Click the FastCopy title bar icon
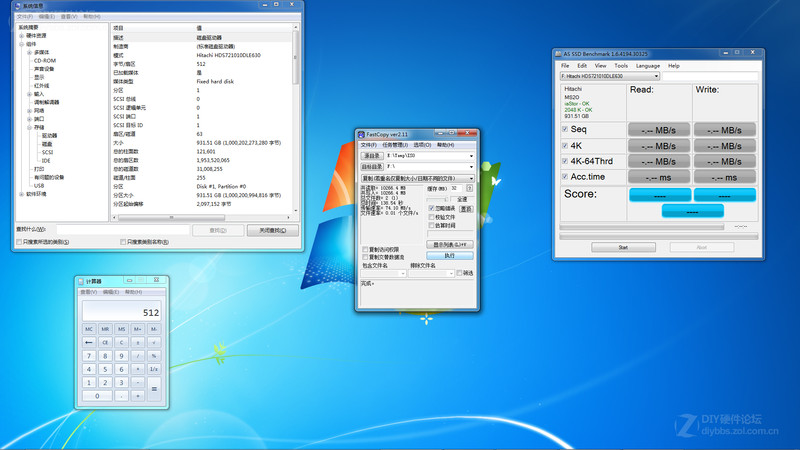The width and height of the screenshot is (800, 450). point(362,134)
